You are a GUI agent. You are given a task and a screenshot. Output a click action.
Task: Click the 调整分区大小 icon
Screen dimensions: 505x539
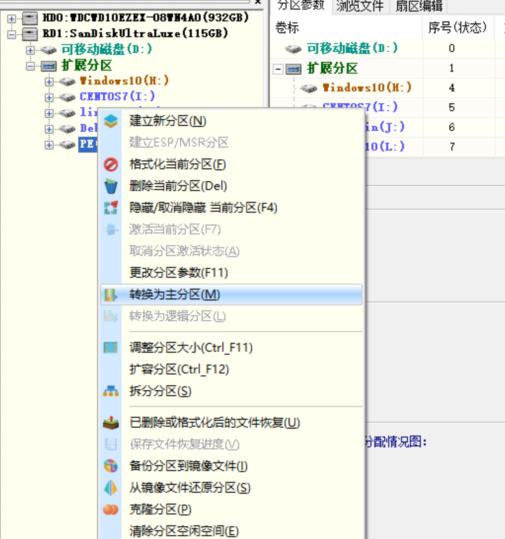pos(111,348)
